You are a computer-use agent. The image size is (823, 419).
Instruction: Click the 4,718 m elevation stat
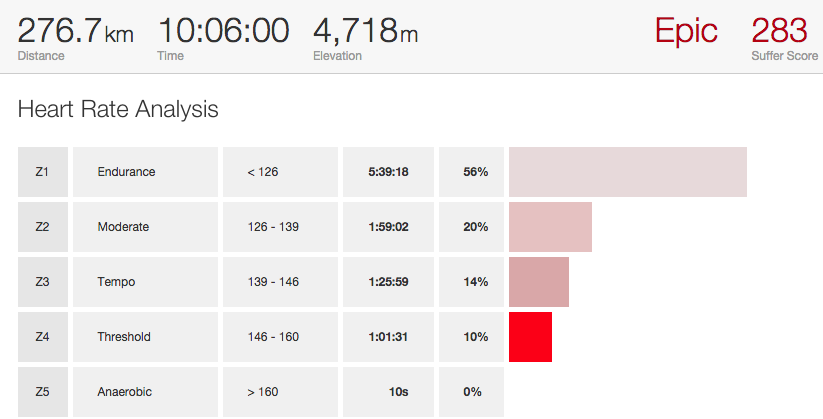(366, 31)
